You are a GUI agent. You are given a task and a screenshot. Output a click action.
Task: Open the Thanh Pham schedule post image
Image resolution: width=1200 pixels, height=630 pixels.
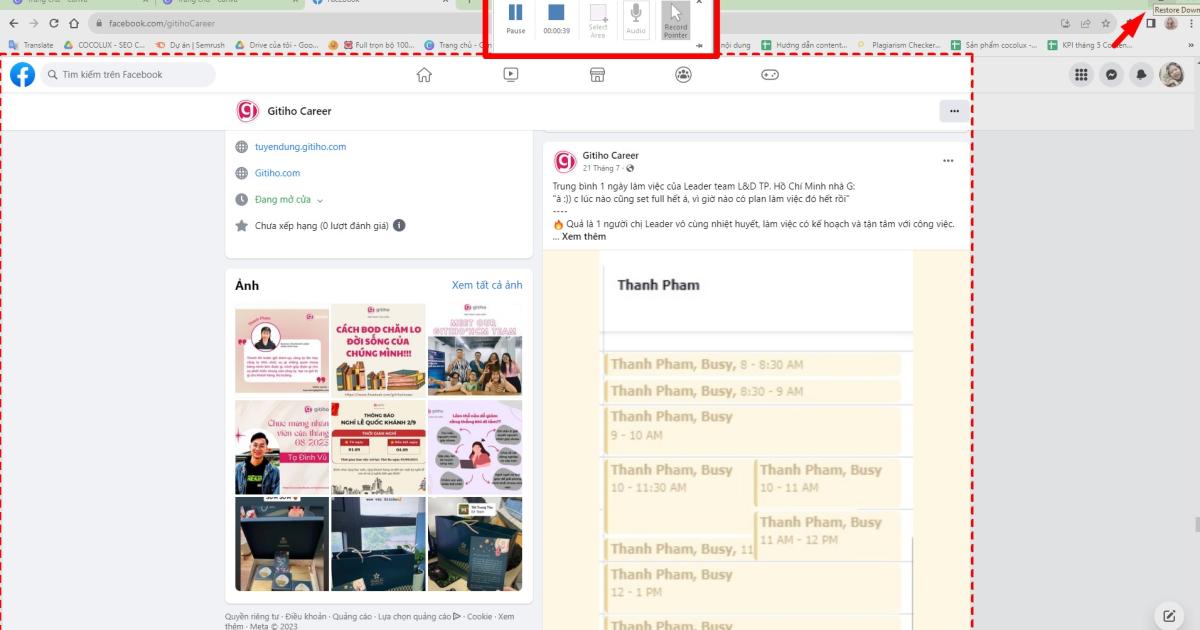pos(755,440)
